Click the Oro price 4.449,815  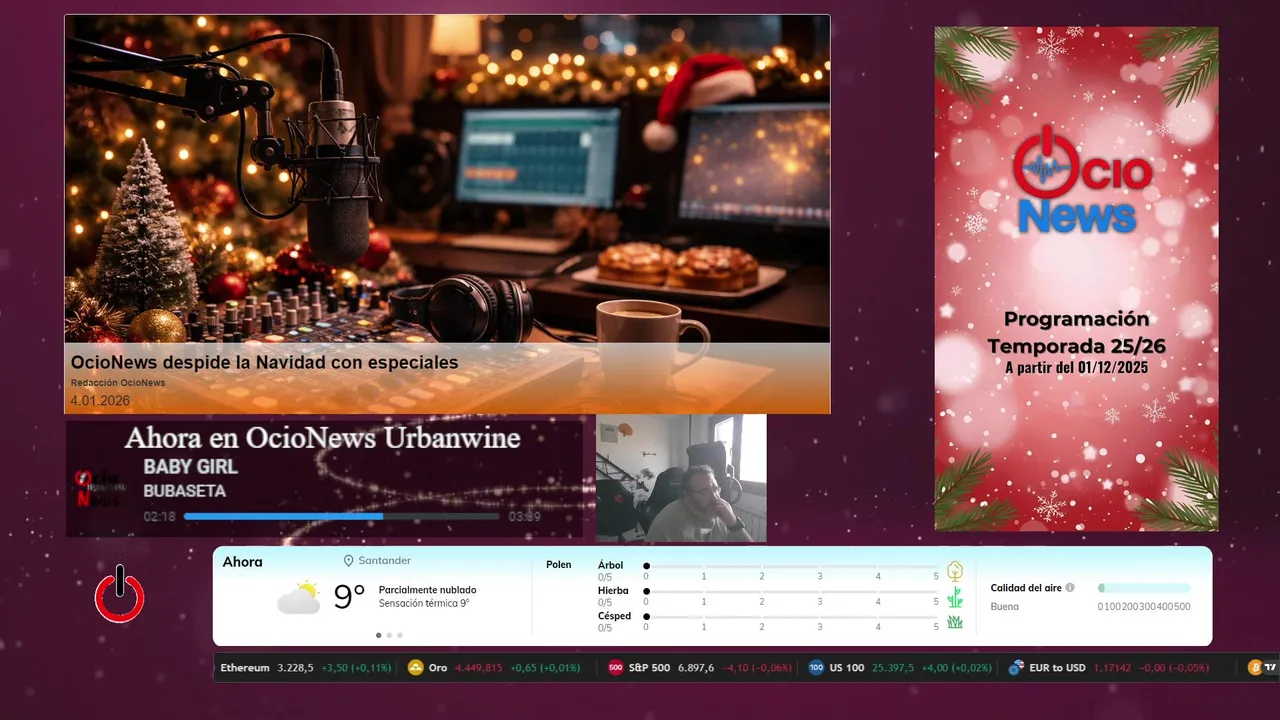click(x=480, y=667)
